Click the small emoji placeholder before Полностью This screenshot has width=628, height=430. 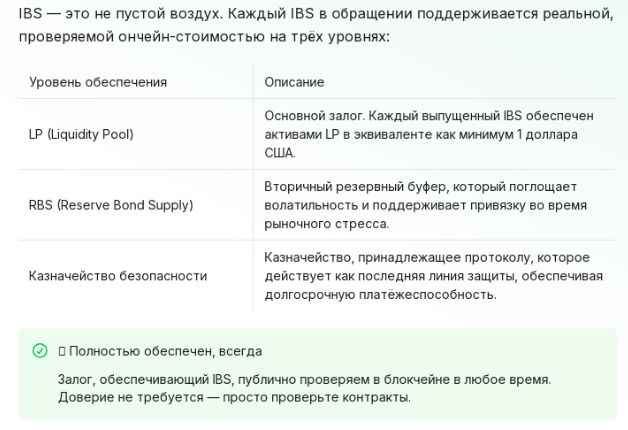pos(62,351)
